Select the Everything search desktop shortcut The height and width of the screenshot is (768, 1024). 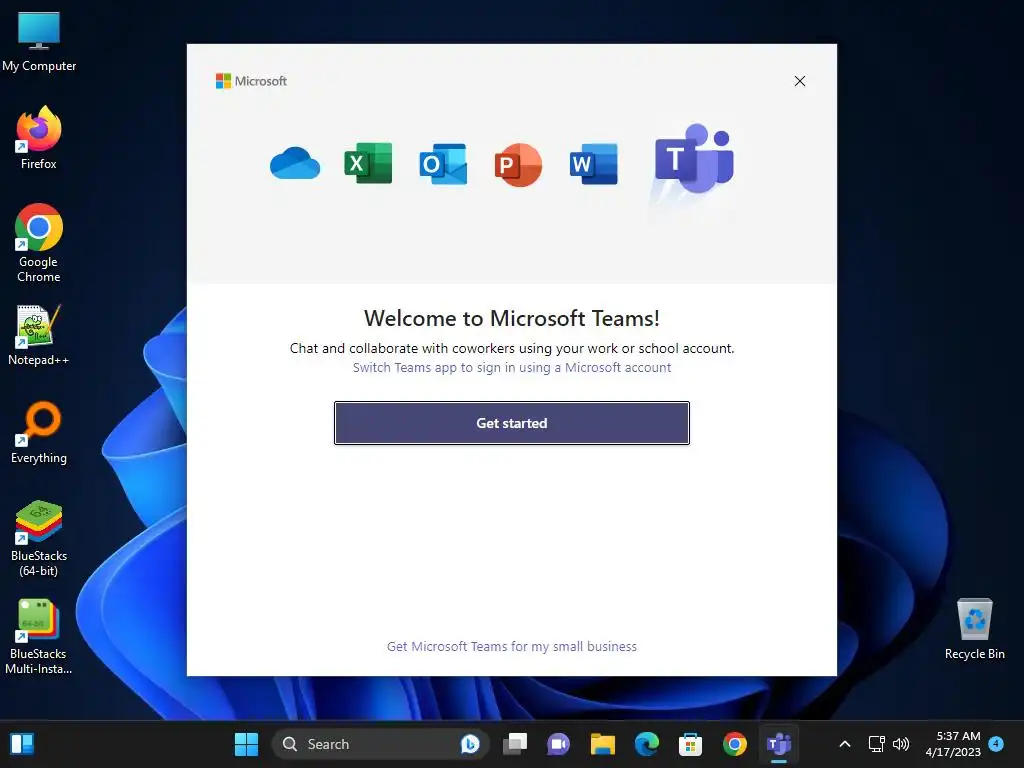(39, 433)
